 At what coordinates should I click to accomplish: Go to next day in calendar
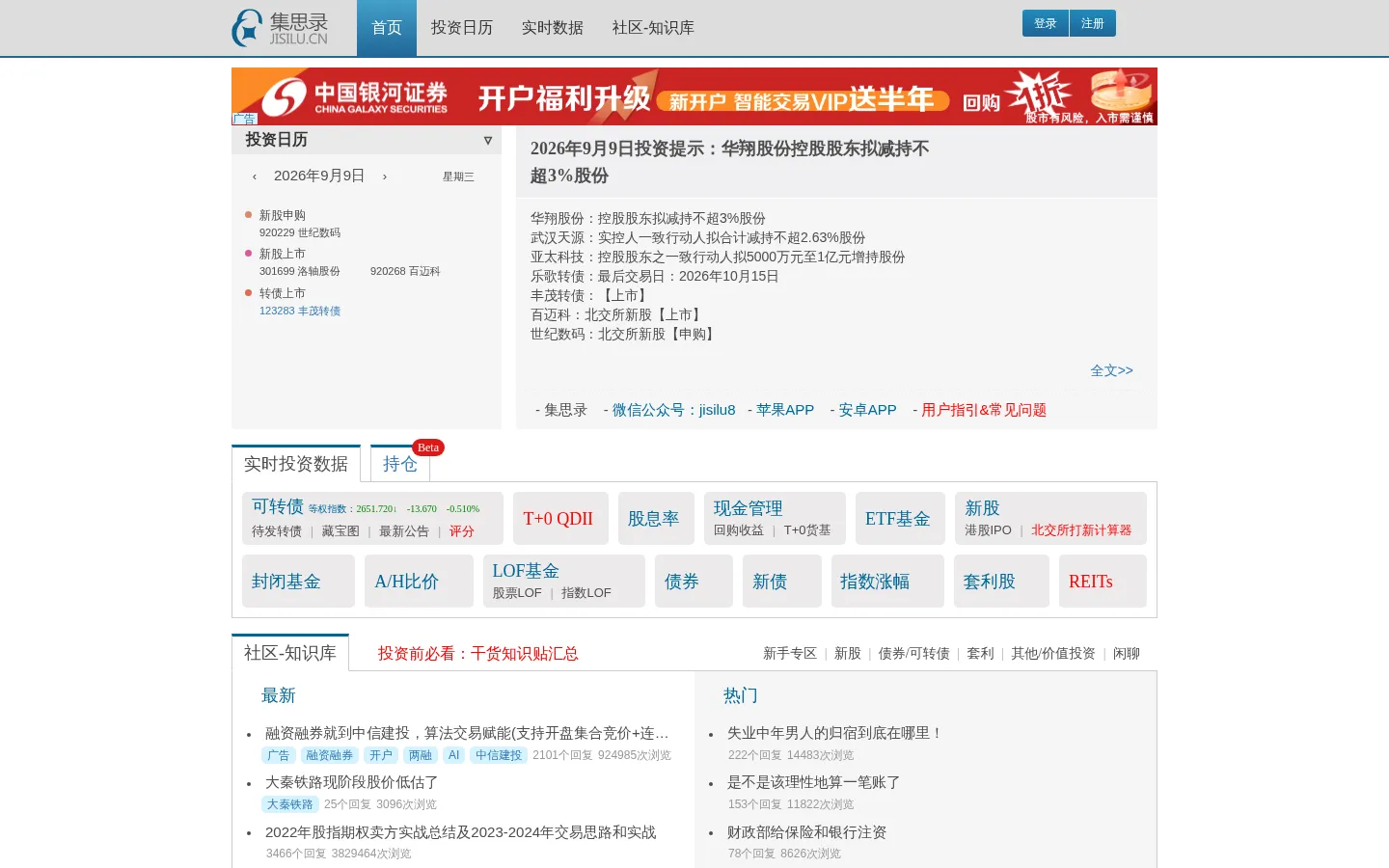coord(385,176)
